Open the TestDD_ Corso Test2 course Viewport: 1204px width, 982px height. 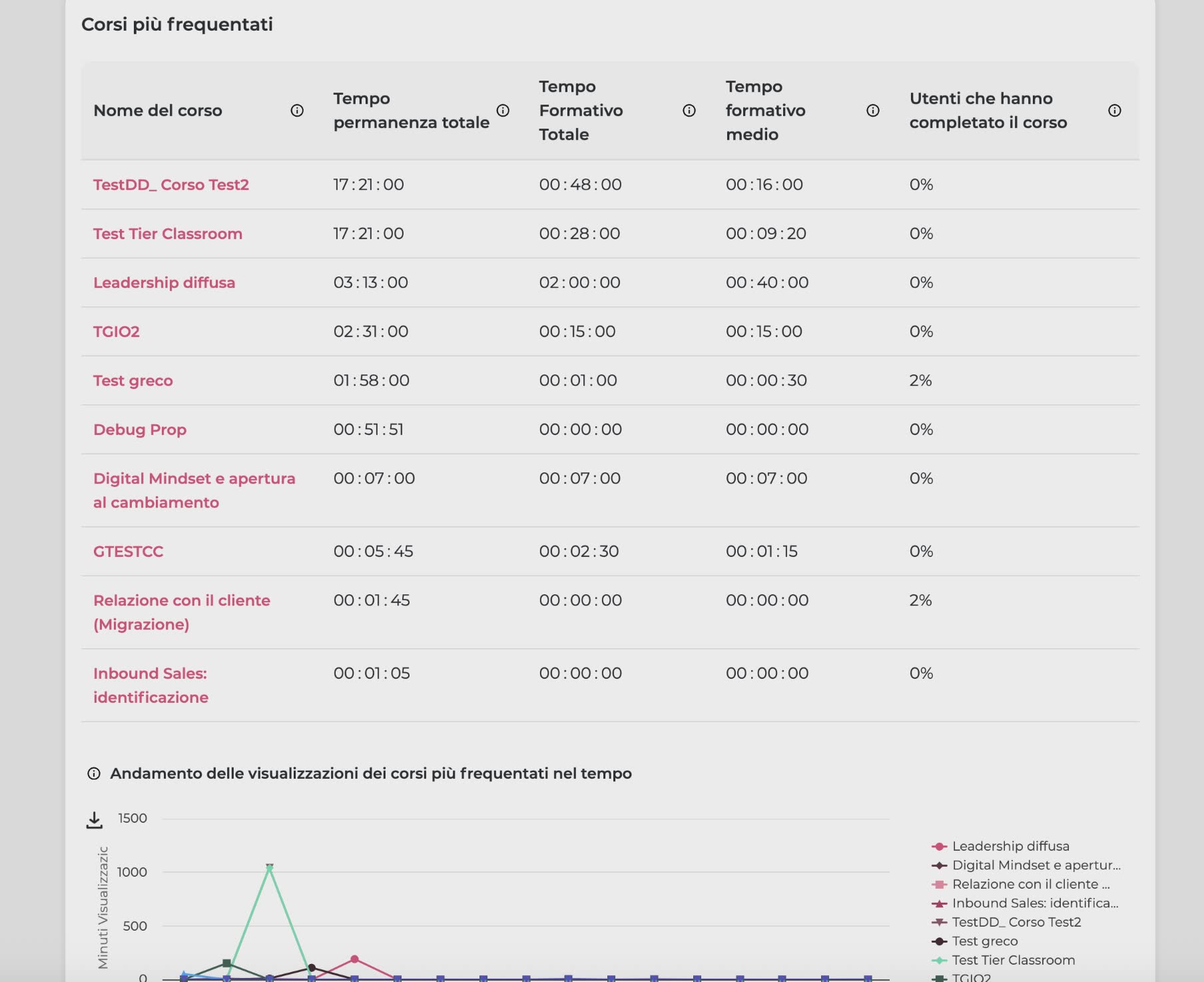coord(171,185)
